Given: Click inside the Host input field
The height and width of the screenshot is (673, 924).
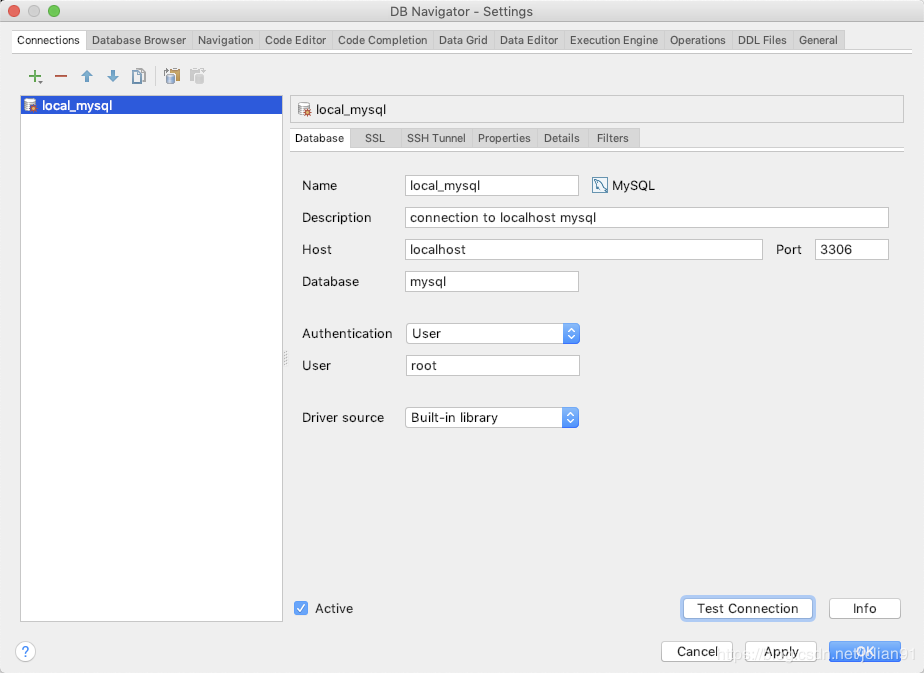Looking at the screenshot, I should 583,249.
